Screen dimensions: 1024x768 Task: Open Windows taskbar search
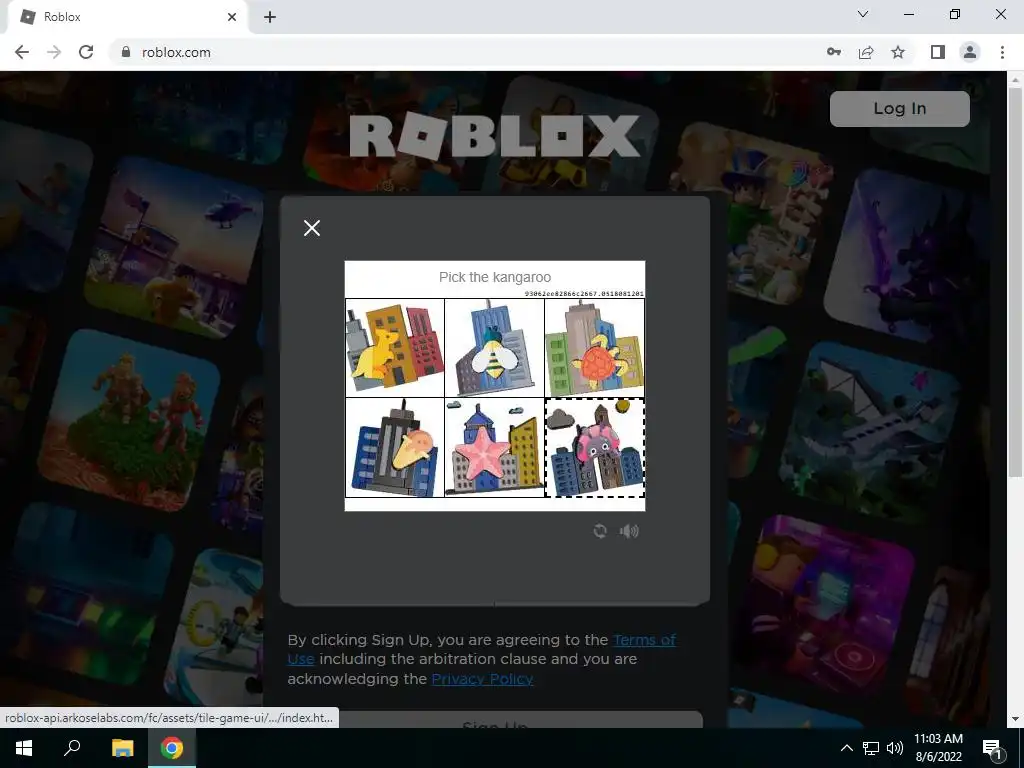pos(72,748)
